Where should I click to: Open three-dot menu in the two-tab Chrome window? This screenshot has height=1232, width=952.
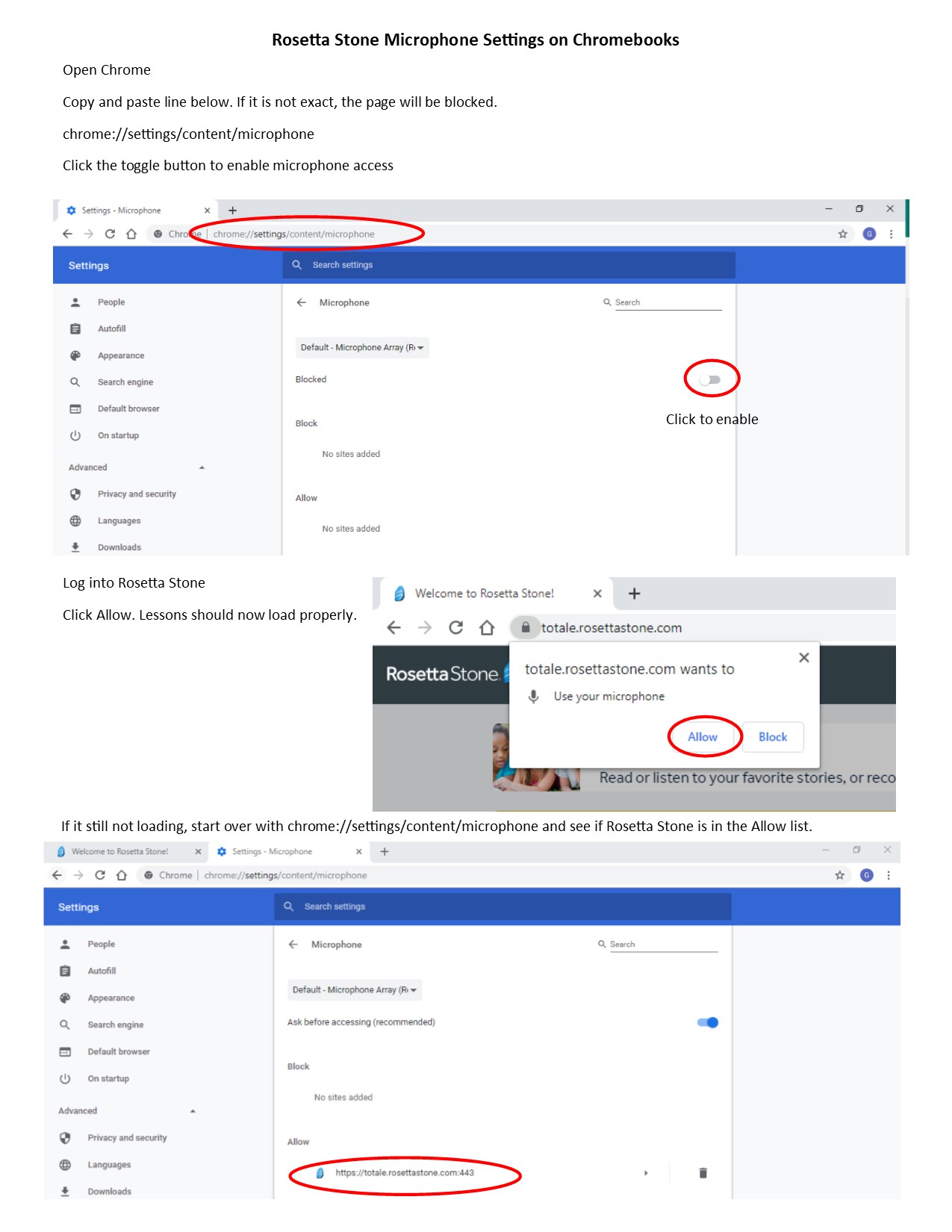[x=889, y=875]
